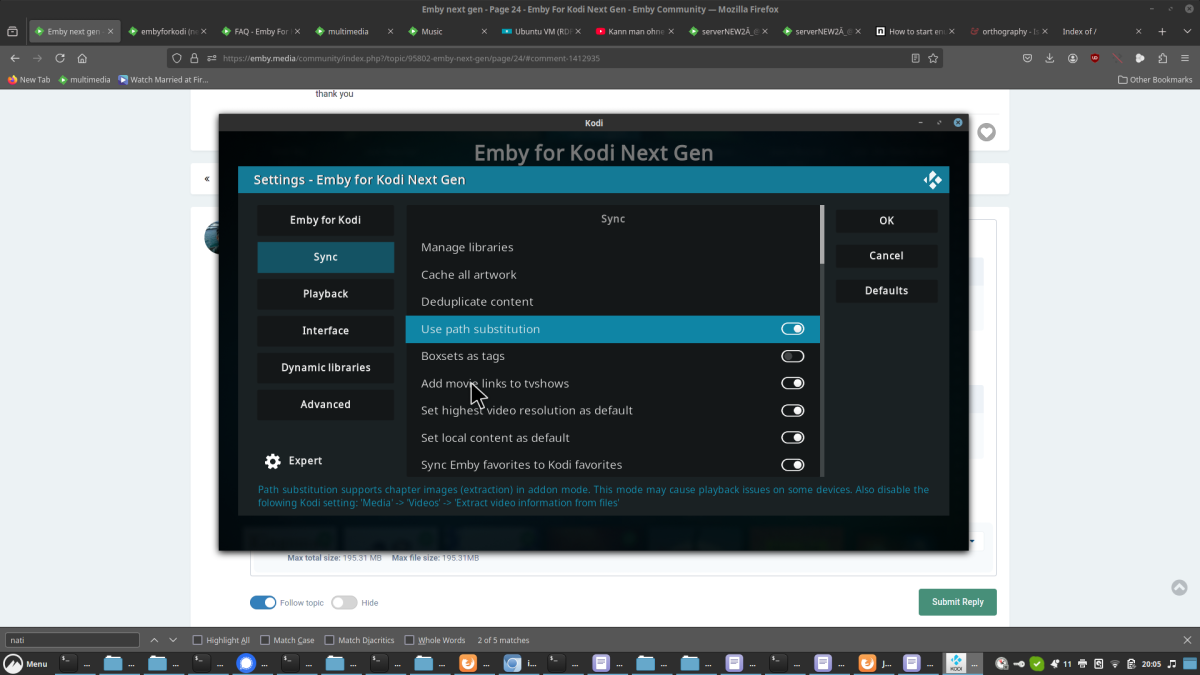Find previous match up arrow
The height and width of the screenshot is (675, 1200).
tap(154, 640)
